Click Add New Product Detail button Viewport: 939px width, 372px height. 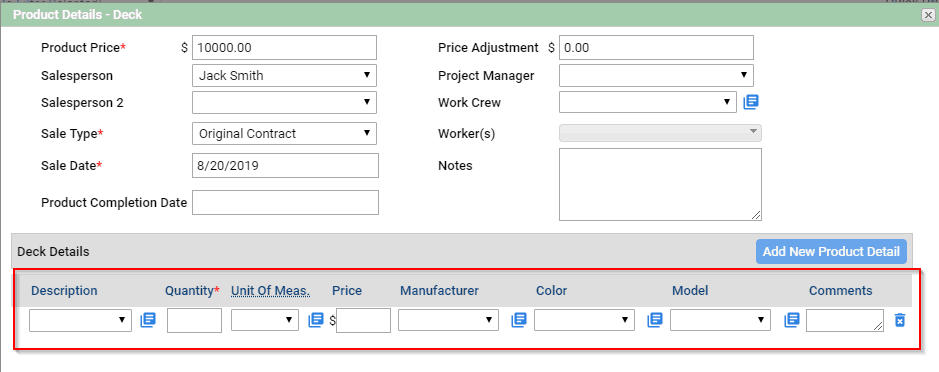831,252
